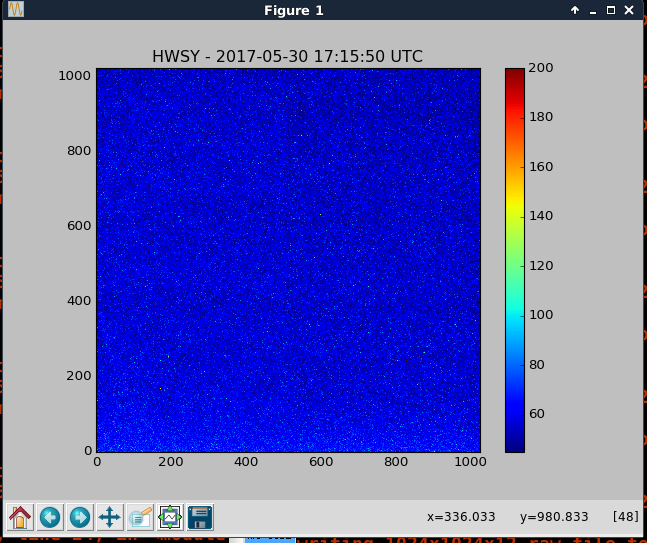Viewport: 647px width, 543px height.
Task: Click the [48] pixel value readout
Action: 626,517
